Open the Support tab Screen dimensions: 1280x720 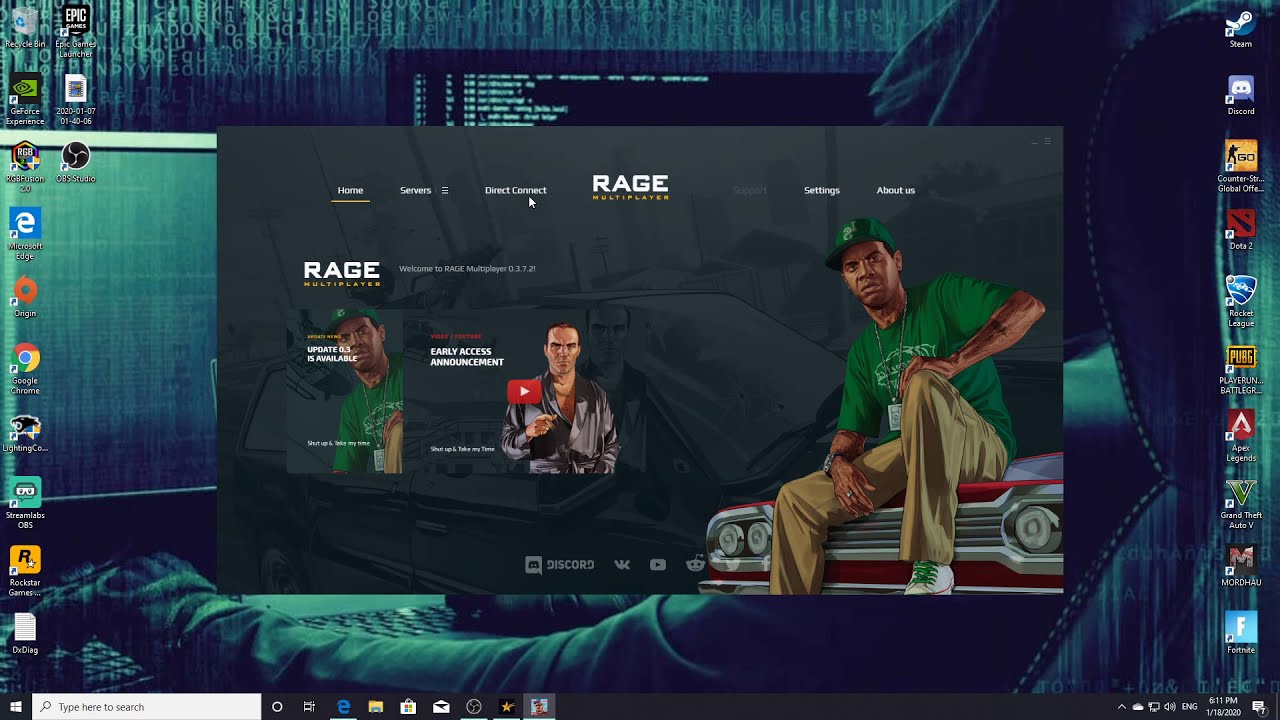(x=750, y=190)
